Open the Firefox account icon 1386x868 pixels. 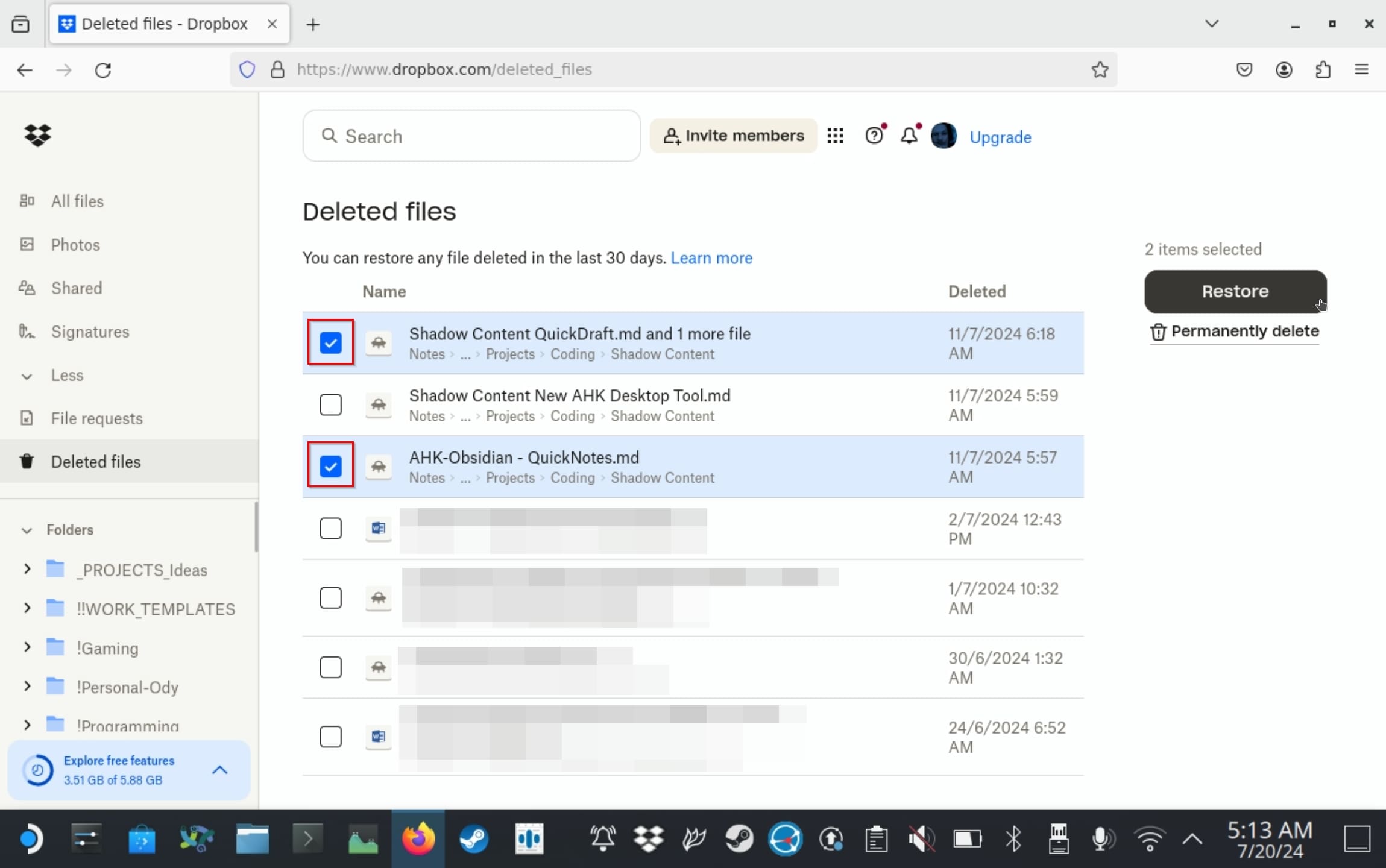[1284, 70]
